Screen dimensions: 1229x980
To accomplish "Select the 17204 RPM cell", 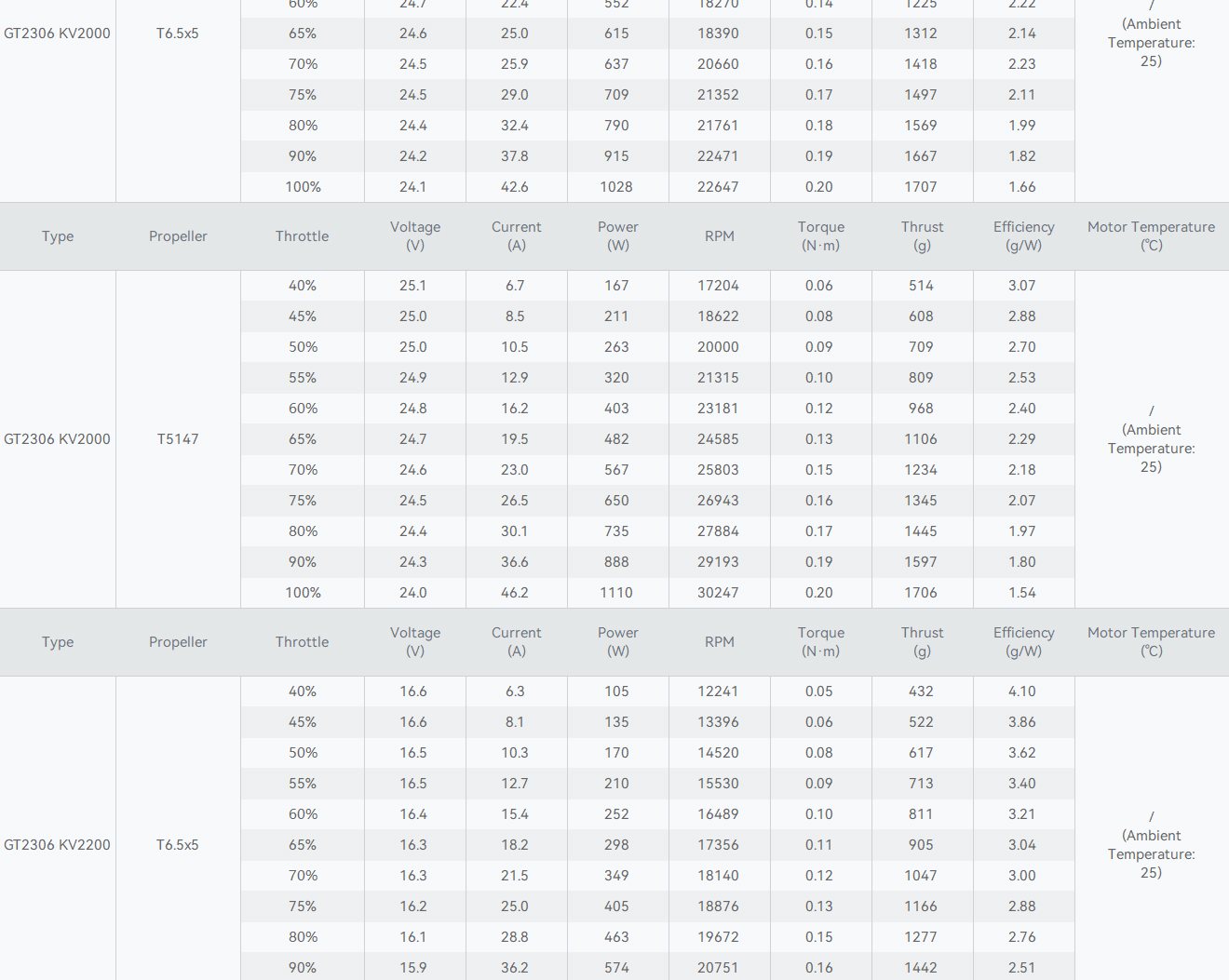I will (x=718, y=286).
